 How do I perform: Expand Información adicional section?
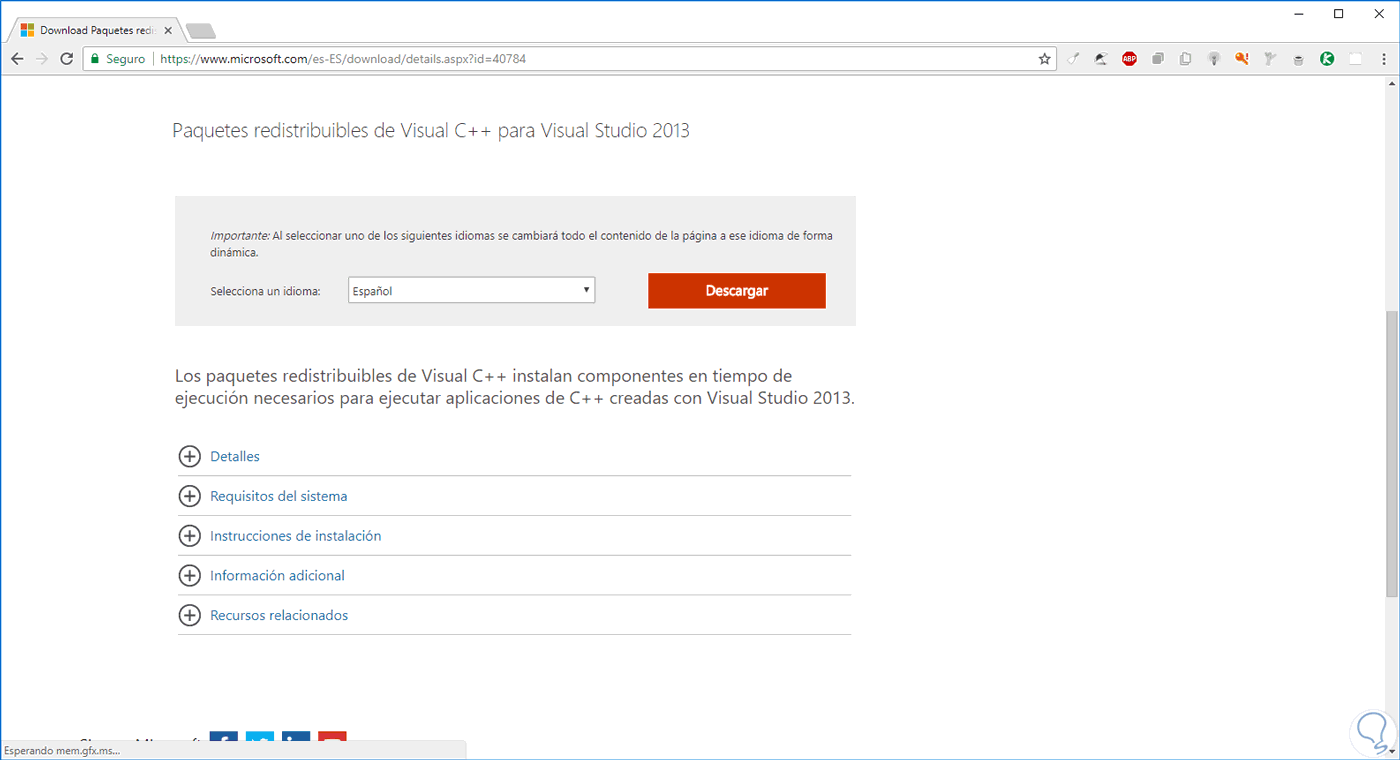pyautogui.click(x=261, y=576)
